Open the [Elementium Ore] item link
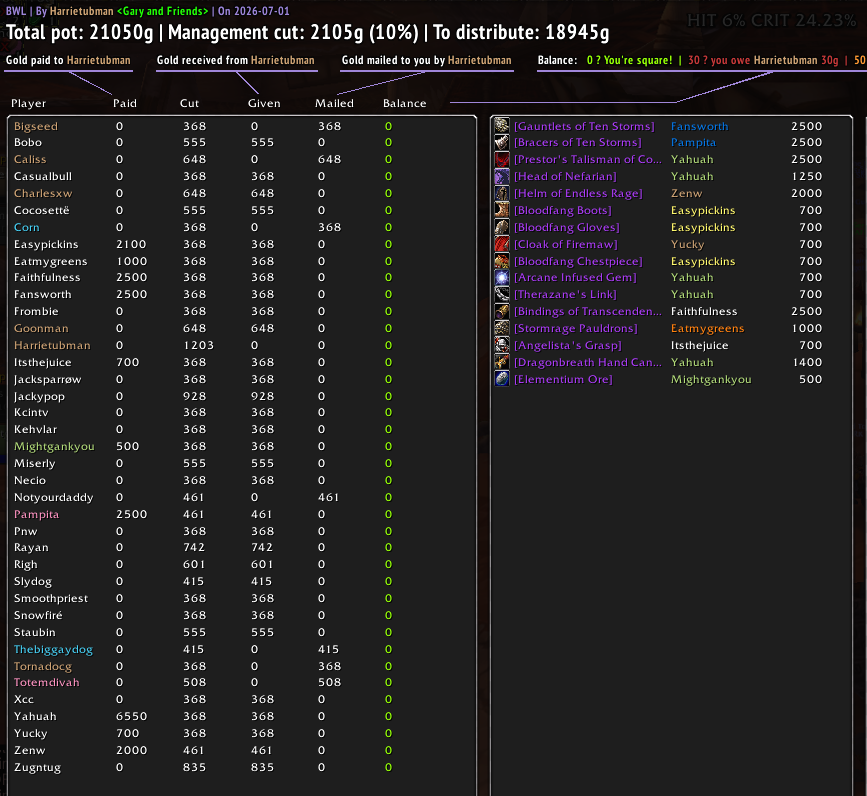This screenshot has width=867, height=796. pos(563,379)
